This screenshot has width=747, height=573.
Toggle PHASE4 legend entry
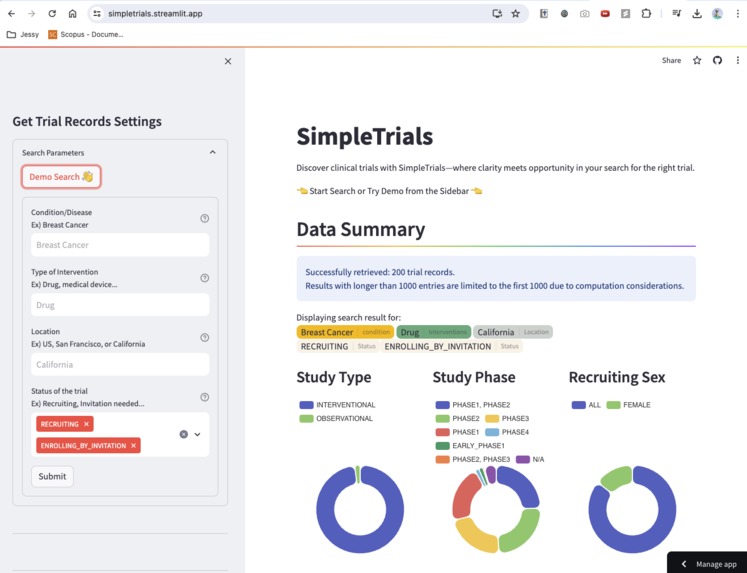point(507,432)
